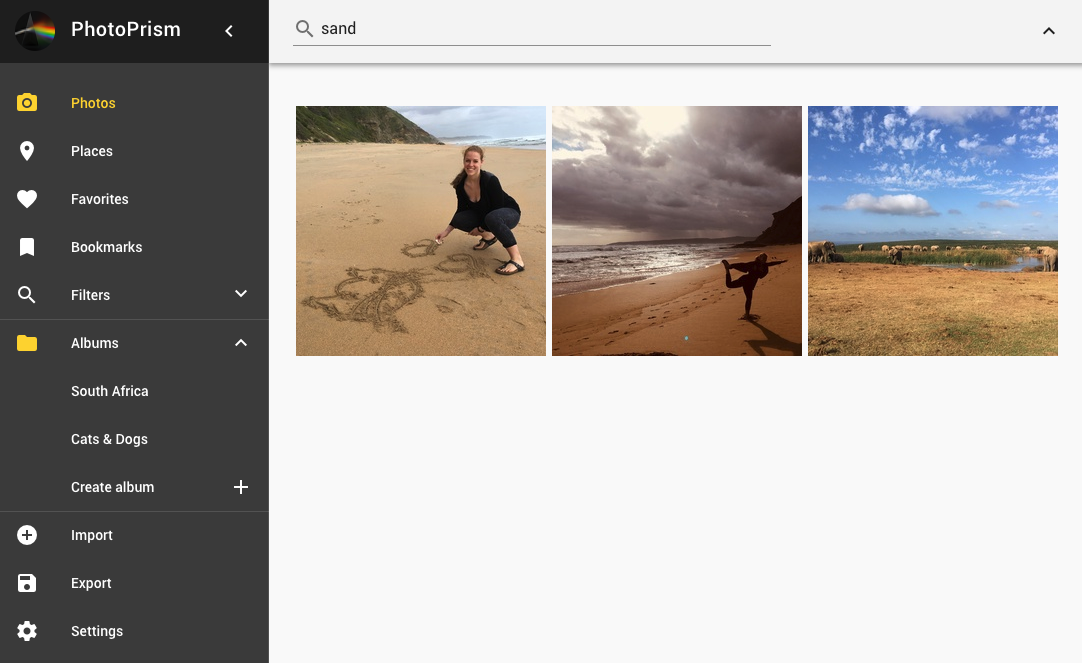Screen dimensions: 1082x663
Task: Collapse the Albums list arrow
Action: [x=240, y=343]
